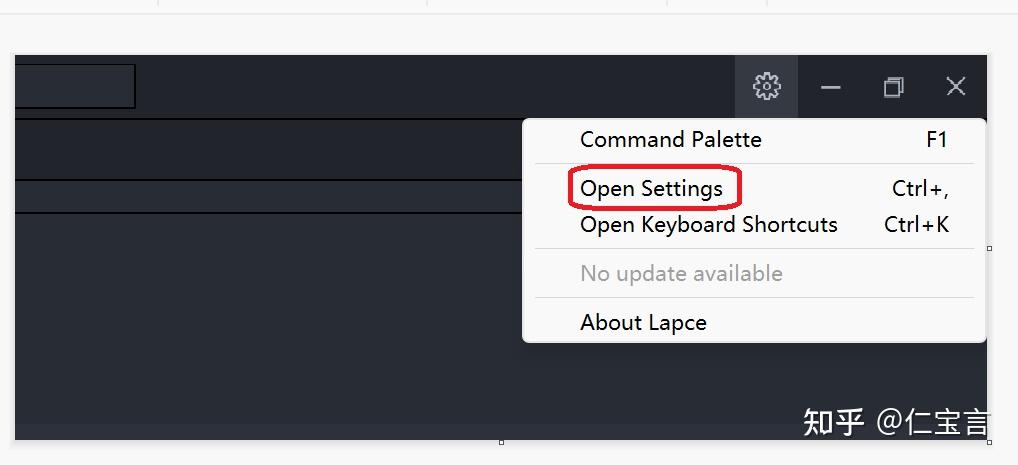Viewport: 1018px width, 465px height.
Task: Restore down the Lapce window
Action: pyautogui.click(x=893, y=87)
